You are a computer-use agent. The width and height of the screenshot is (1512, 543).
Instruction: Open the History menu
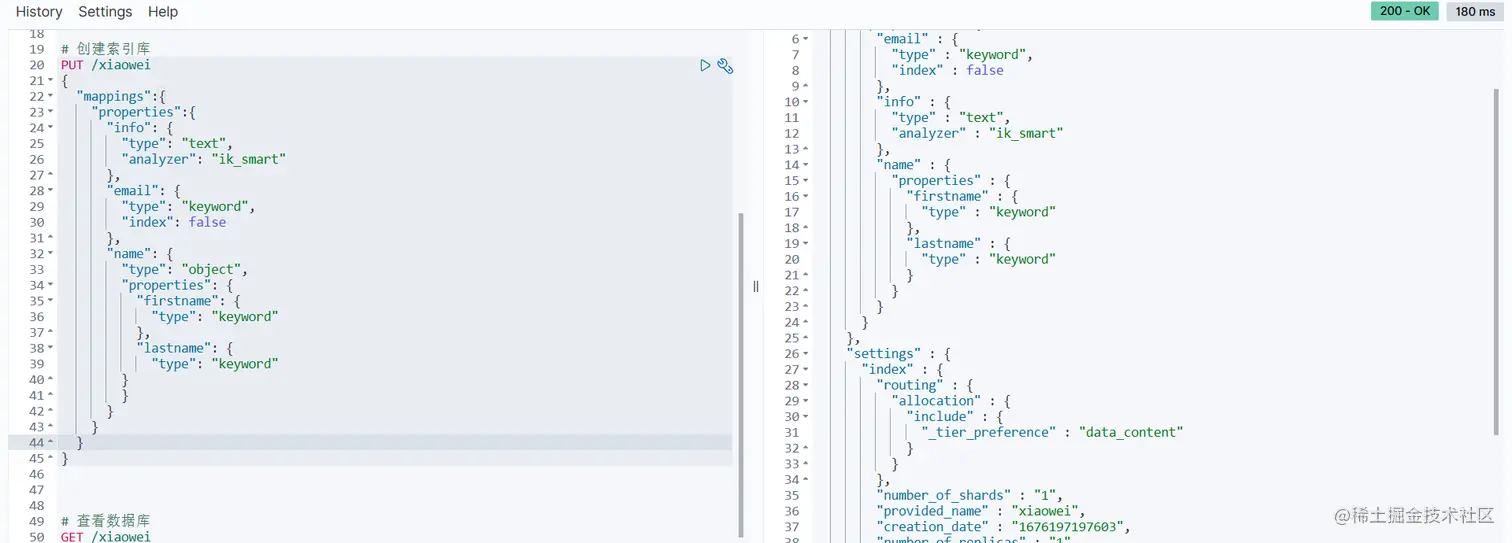(39, 12)
